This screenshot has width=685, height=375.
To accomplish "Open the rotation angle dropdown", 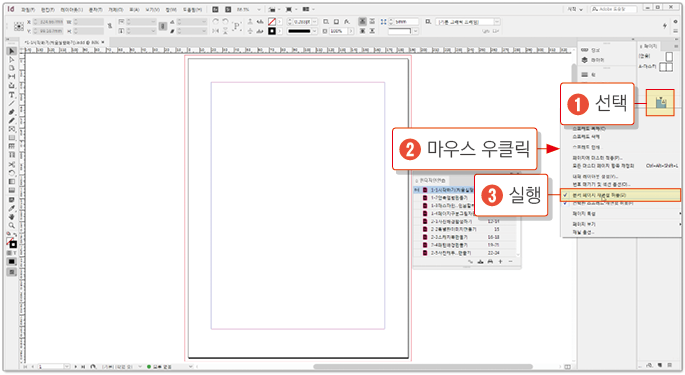I will coord(203,21).
